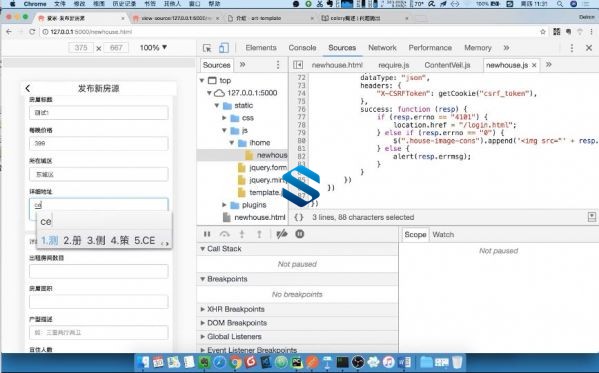Open the Chrome menu in the macOS menu bar
Image resolution: width=599 pixels, height=373 pixels.
[35, 4]
